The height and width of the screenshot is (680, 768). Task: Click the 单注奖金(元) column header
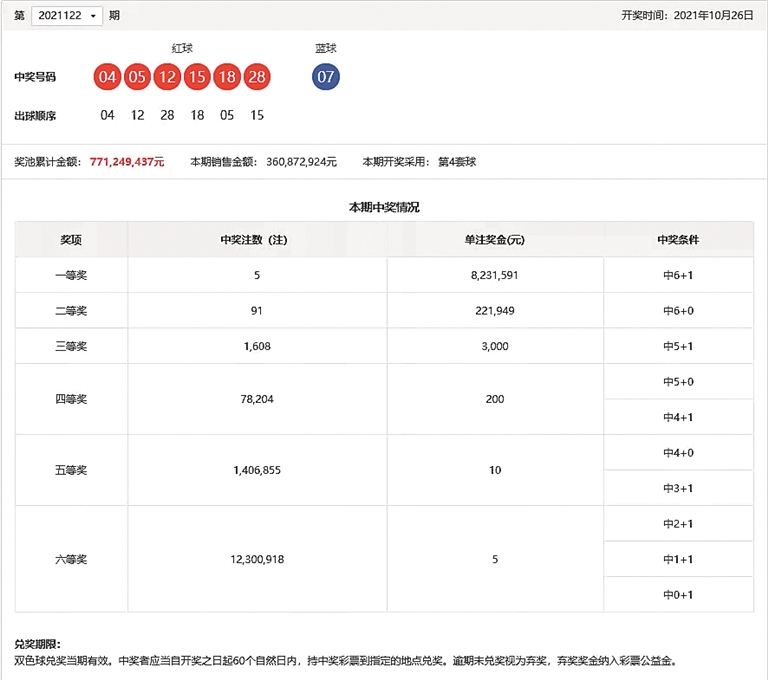pos(495,240)
